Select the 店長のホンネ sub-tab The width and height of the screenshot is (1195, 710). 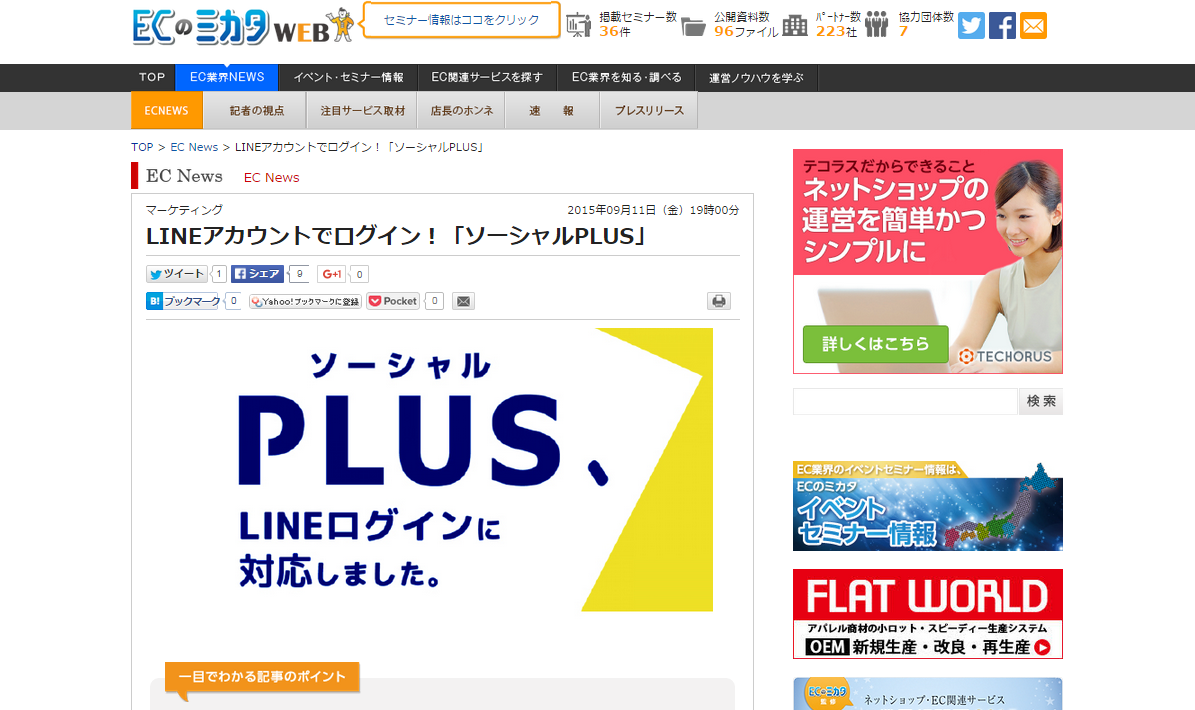point(462,110)
